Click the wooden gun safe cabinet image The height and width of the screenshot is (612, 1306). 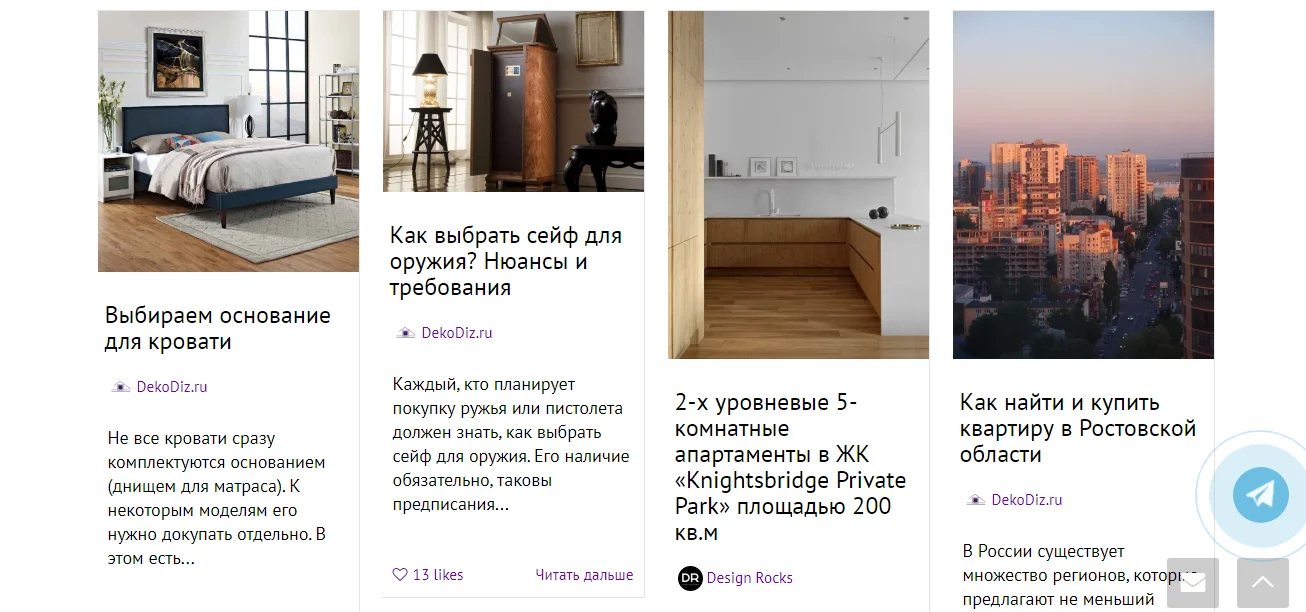513,101
